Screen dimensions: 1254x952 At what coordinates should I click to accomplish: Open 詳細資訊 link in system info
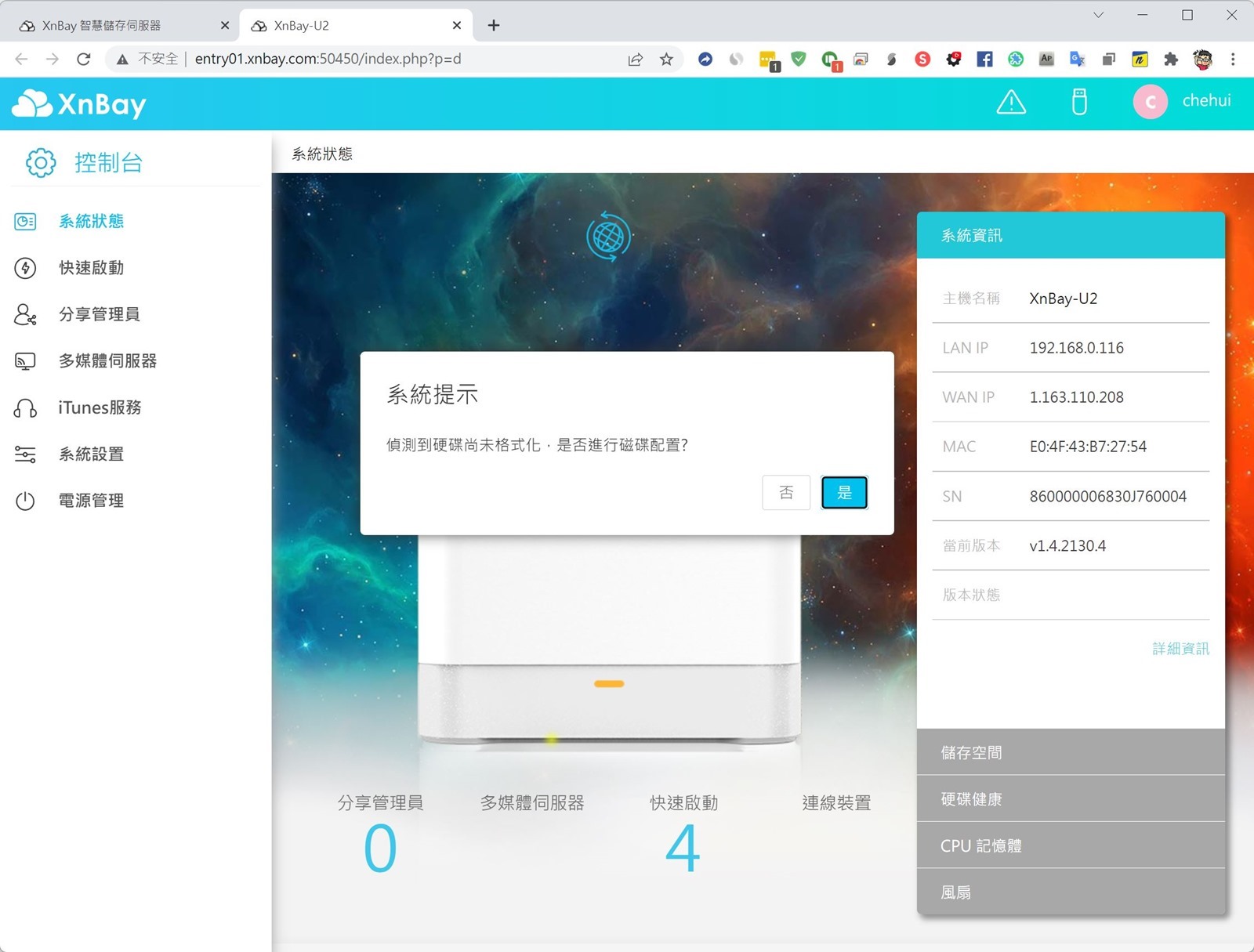coord(1180,649)
